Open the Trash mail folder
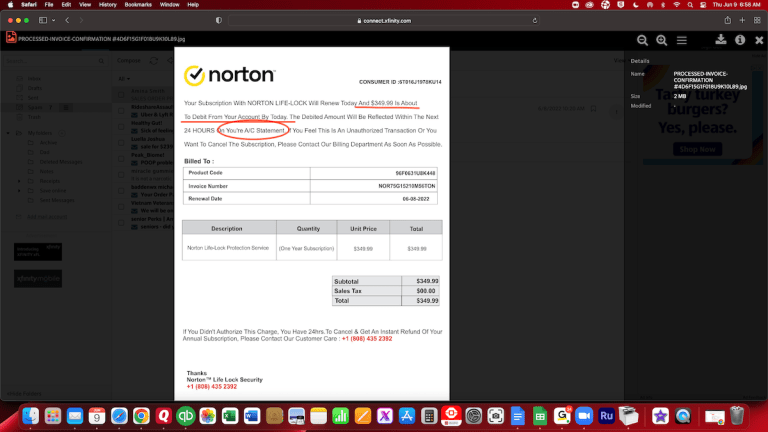 tap(33, 117)
